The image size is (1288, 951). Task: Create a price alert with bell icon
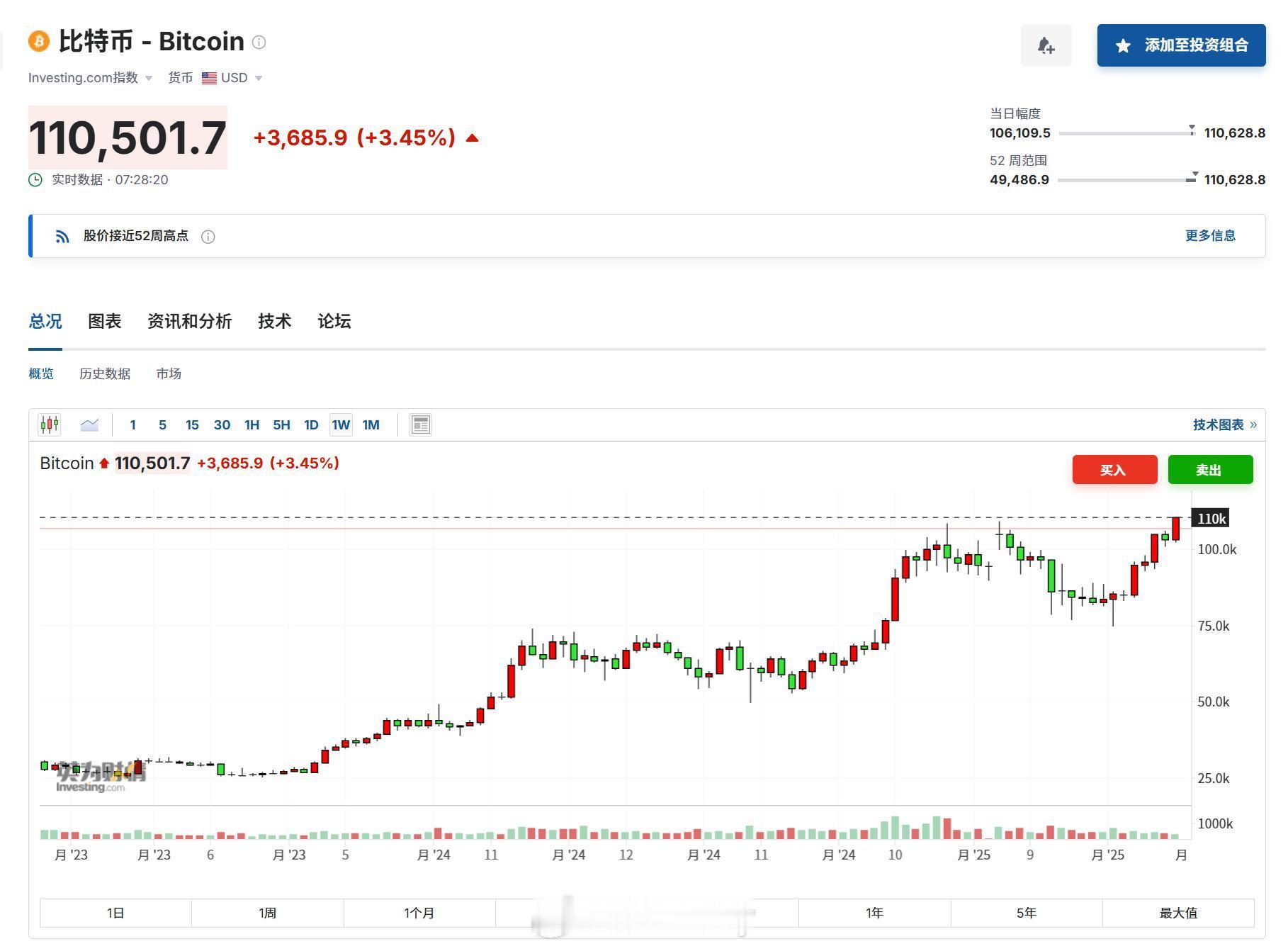pos(1046,45)
